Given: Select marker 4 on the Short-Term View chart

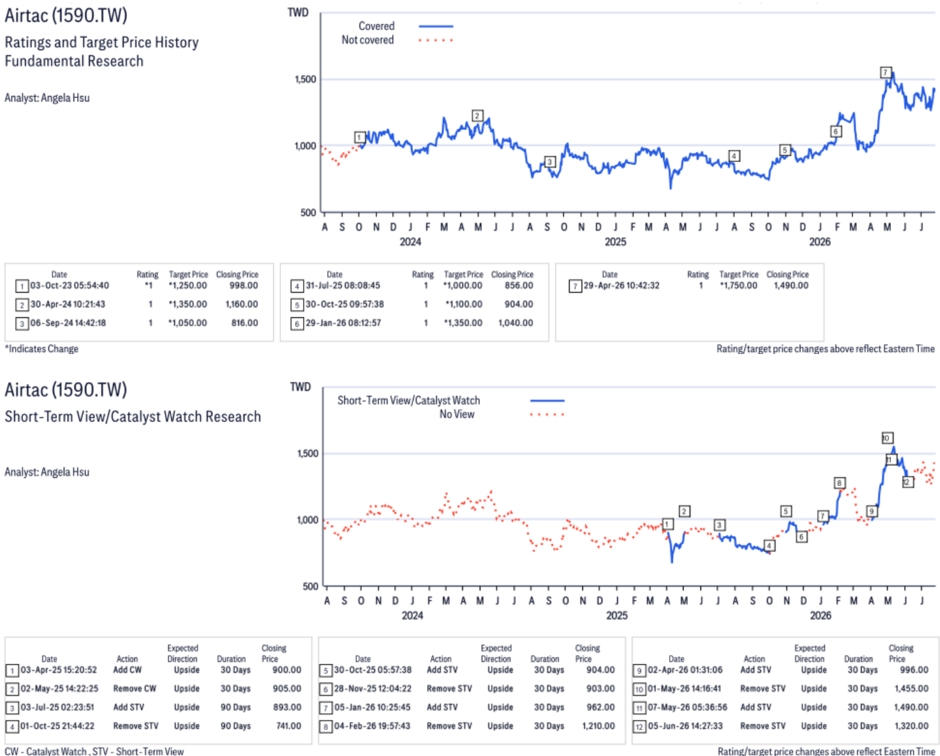Looking at the screenshot, I should (x=769, y=545).
